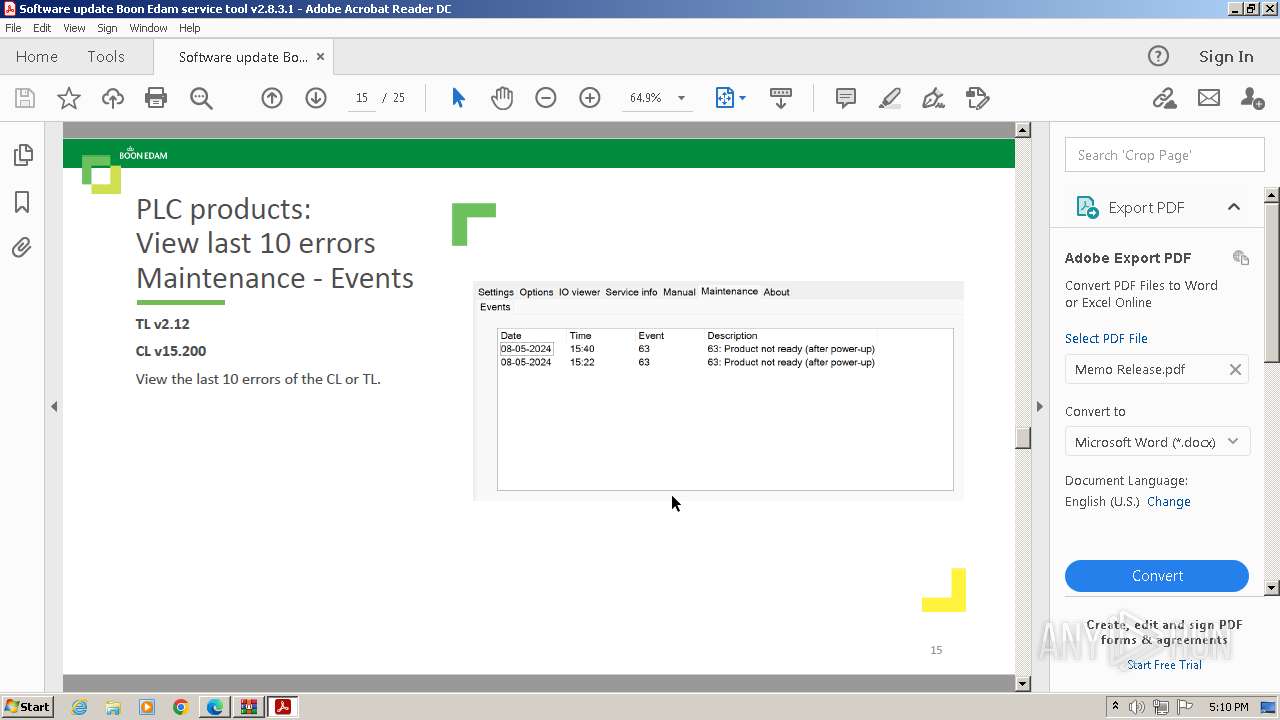Click document scrollbar down arrow
The height and width of the screenshot is (720, 1280).
tap(1022, 684)
